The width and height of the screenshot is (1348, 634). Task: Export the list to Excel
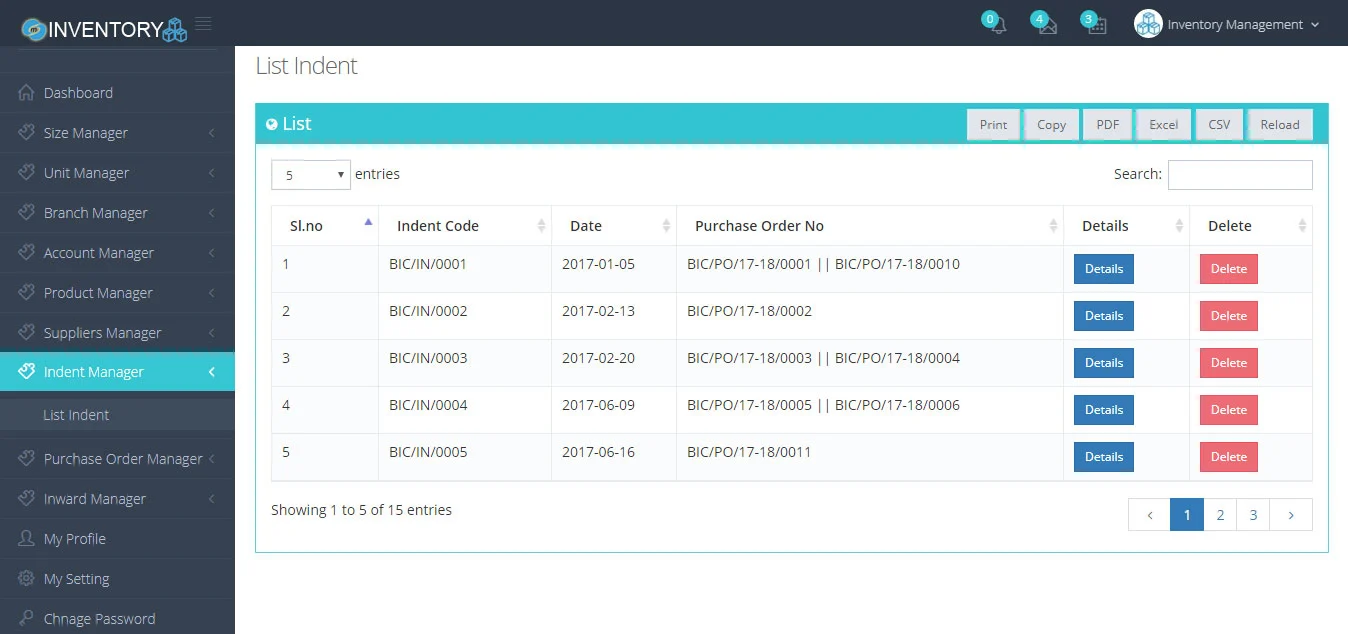tap(1163, 125)
